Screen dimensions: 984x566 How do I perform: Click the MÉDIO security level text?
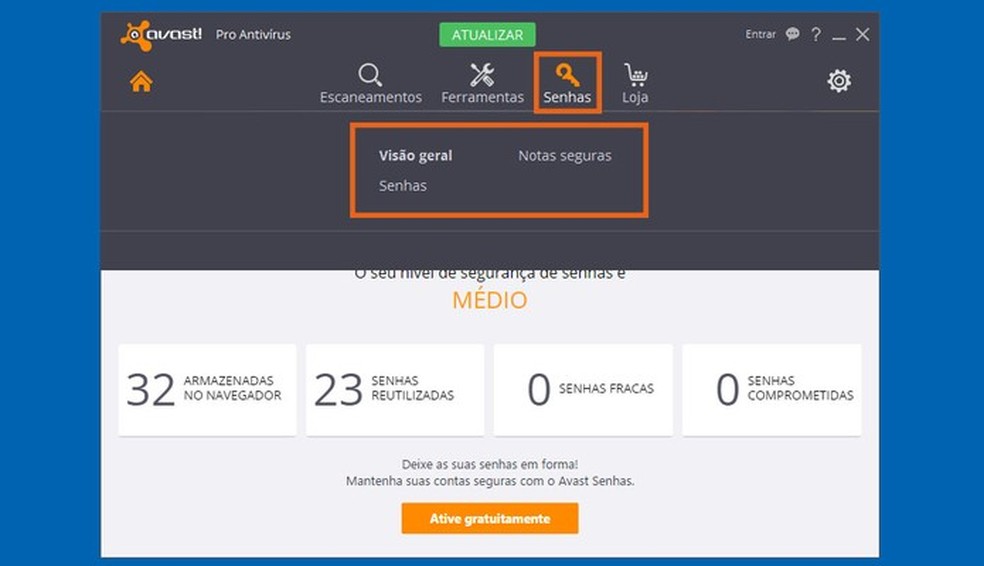[x=490, y=300]
